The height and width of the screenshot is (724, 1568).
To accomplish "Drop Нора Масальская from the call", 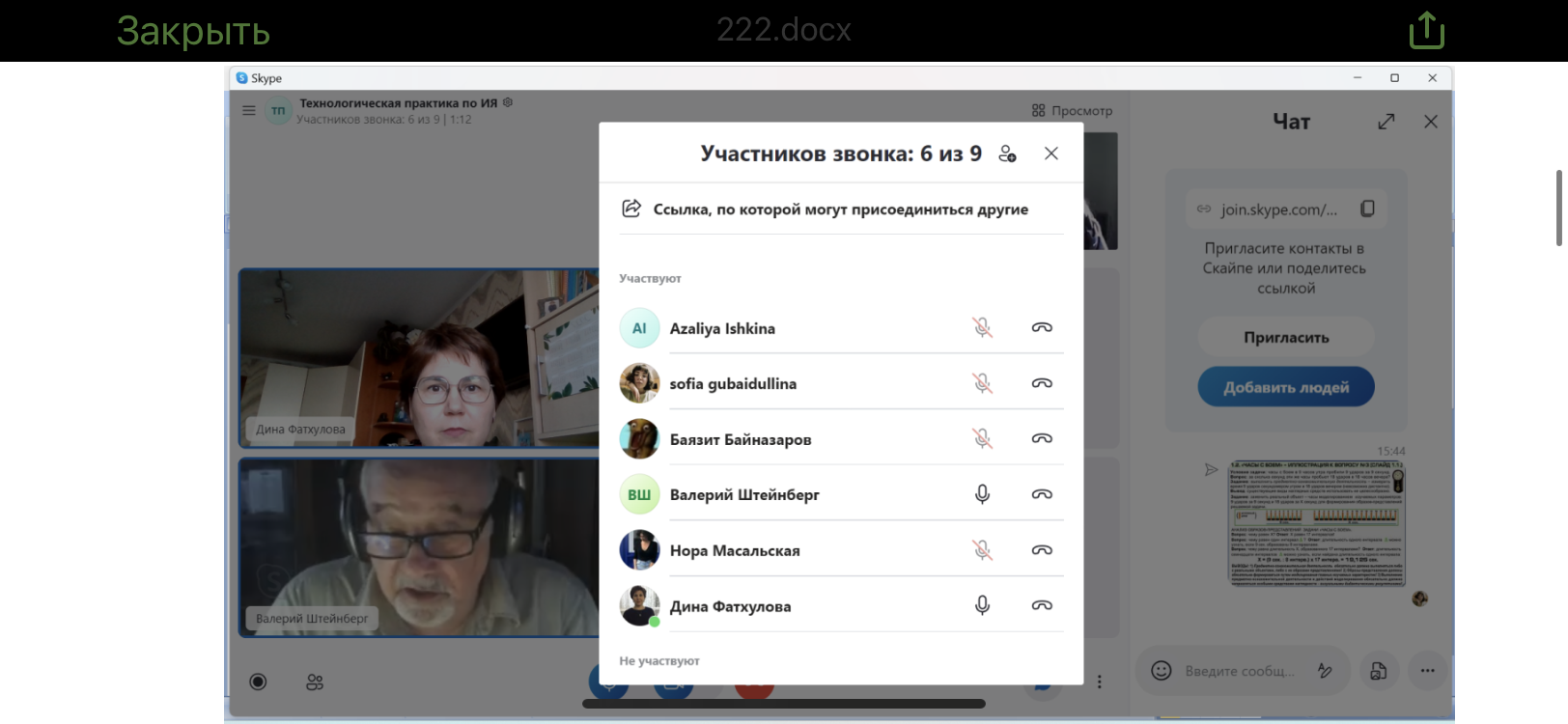I will coord(1042,550).
